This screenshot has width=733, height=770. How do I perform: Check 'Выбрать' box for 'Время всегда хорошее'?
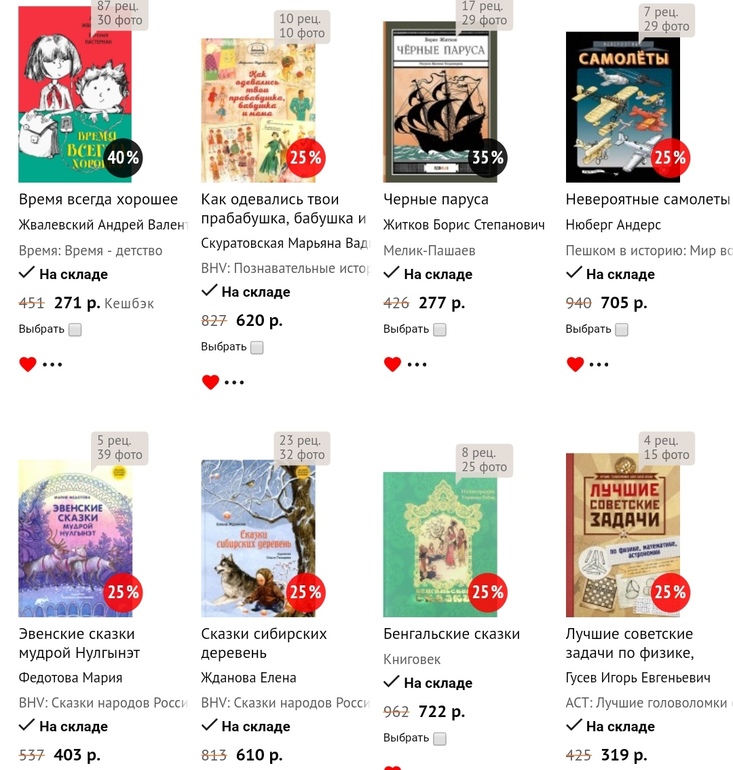pyautogui.click(x=75, y=330)
